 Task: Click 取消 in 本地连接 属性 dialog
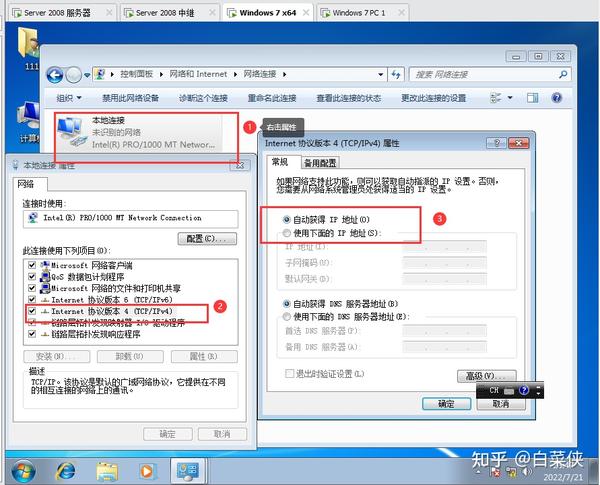pos(222,434)
